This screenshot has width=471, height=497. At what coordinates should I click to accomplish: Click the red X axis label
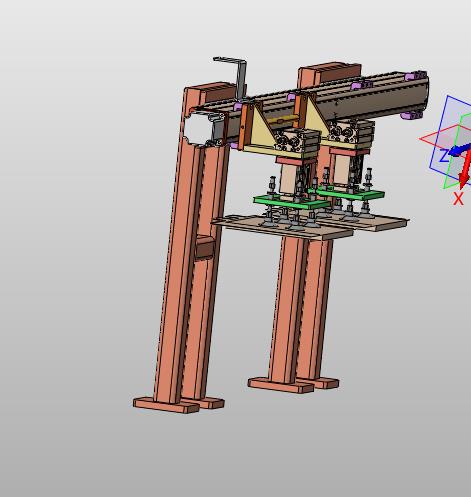[x=458, y=199]
